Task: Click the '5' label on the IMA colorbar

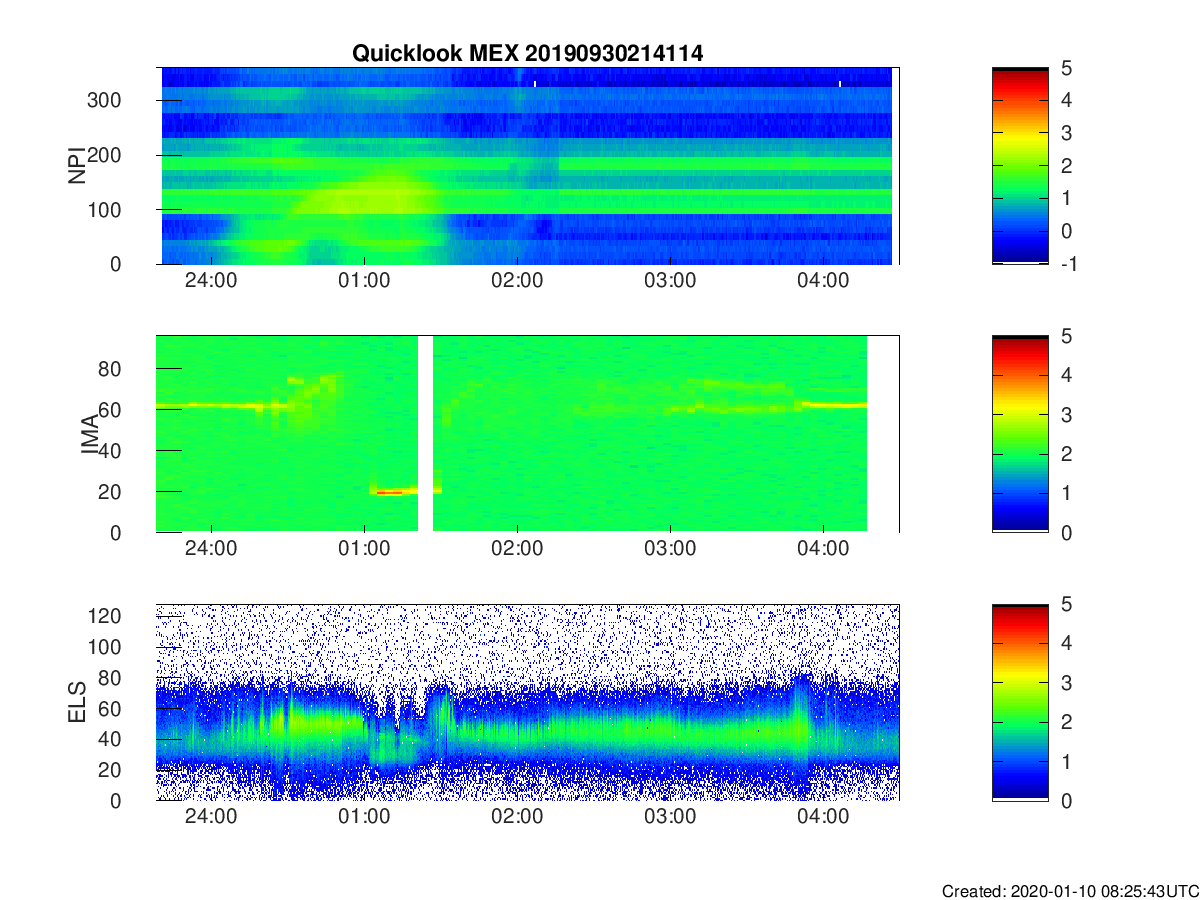Action: [1067, 336]
